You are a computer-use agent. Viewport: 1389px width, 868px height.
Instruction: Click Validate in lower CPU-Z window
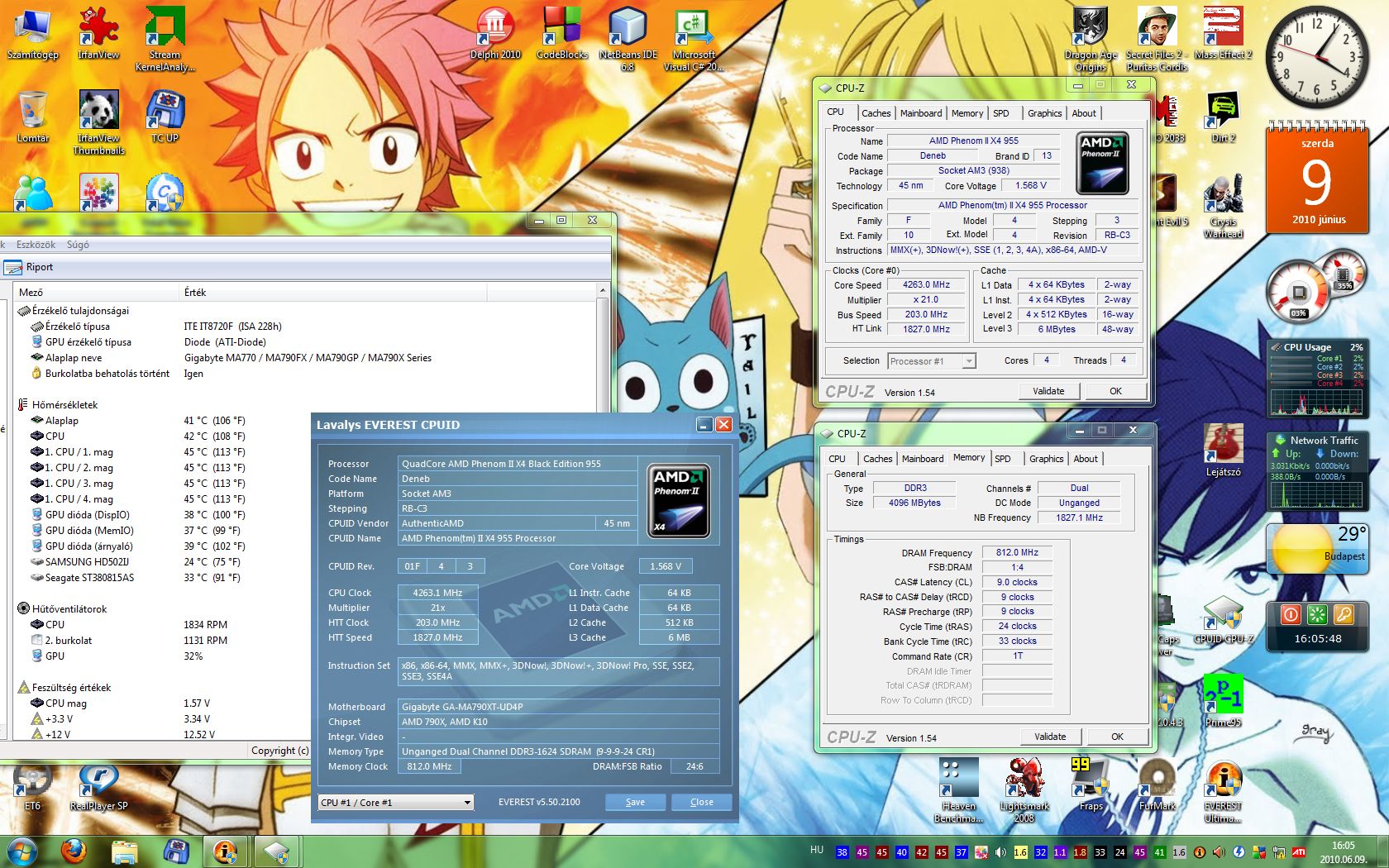point(1050,737)
